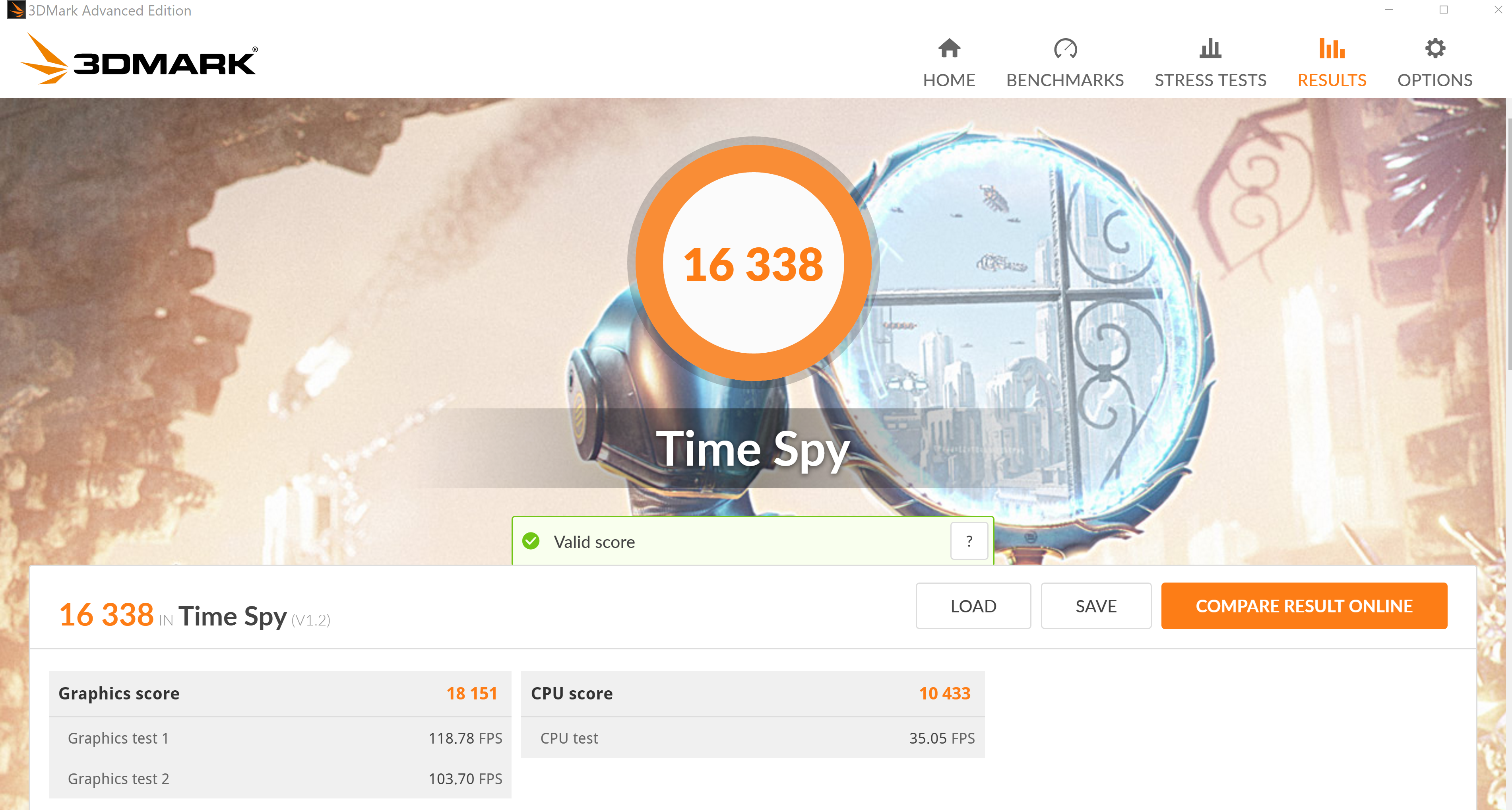Open the question mark help button
1512x810 pixels.
[969, 540]
